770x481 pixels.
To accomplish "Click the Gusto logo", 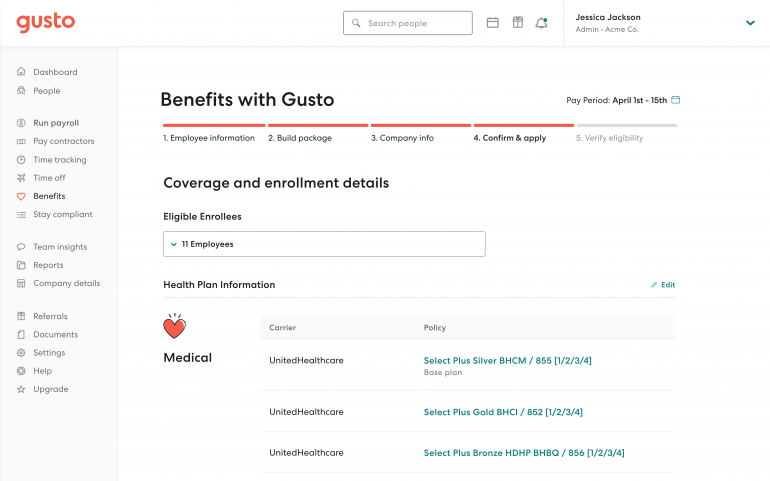I will 46,23.
